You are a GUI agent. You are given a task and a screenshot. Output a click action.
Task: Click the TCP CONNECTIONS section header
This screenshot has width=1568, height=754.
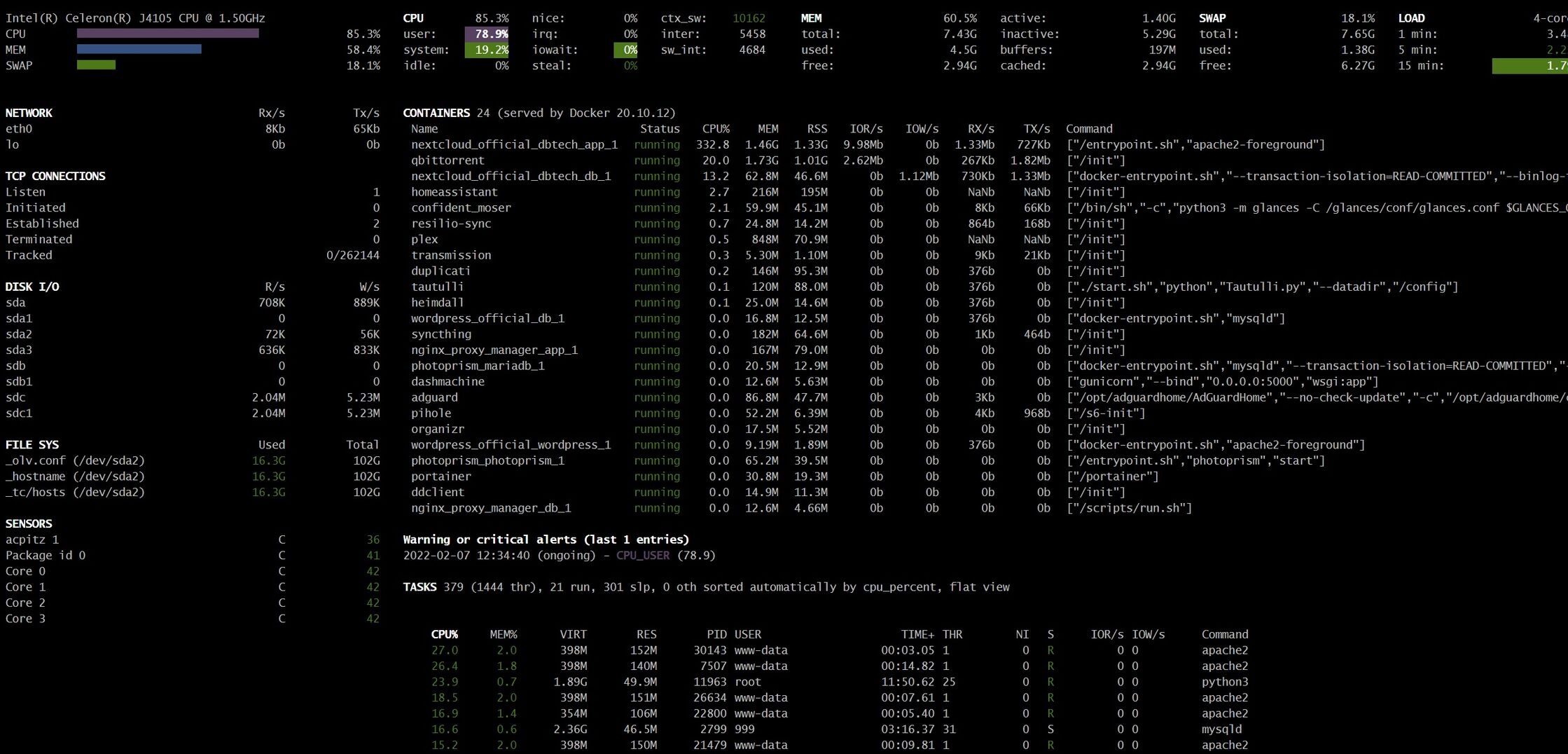coord(55,176)
